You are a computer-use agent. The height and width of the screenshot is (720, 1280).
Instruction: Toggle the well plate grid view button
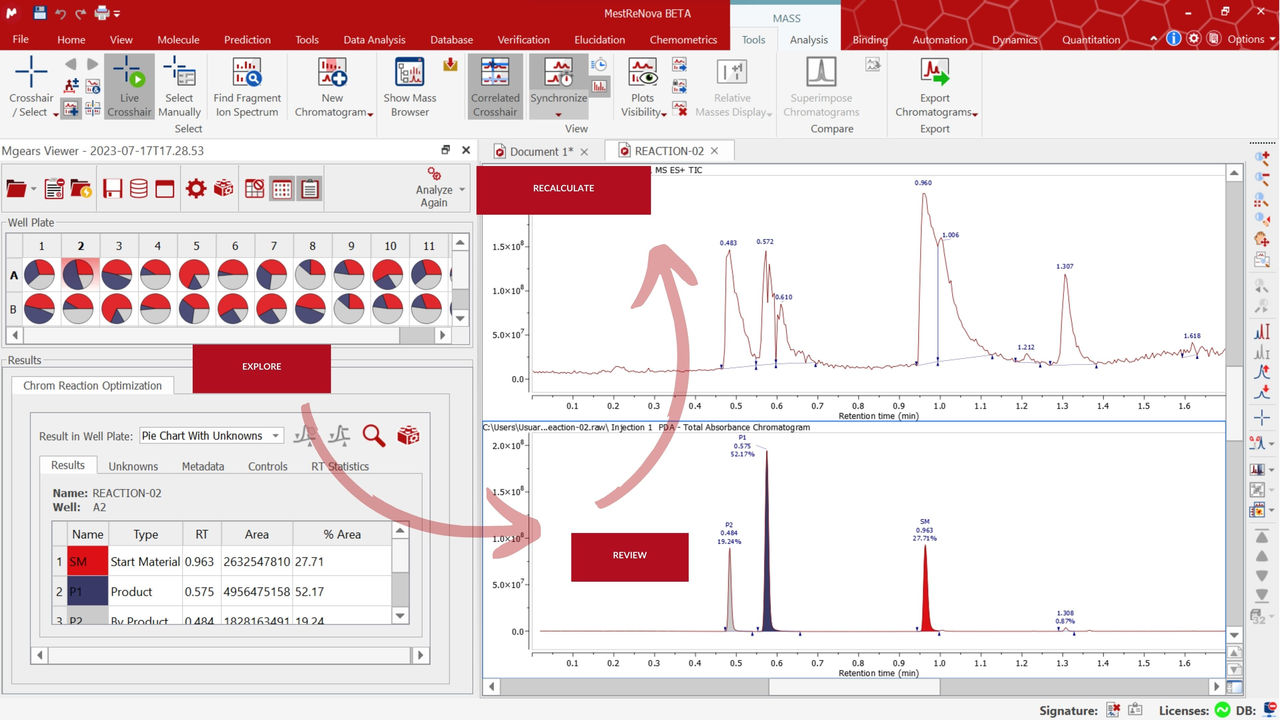tap(282, 188)
